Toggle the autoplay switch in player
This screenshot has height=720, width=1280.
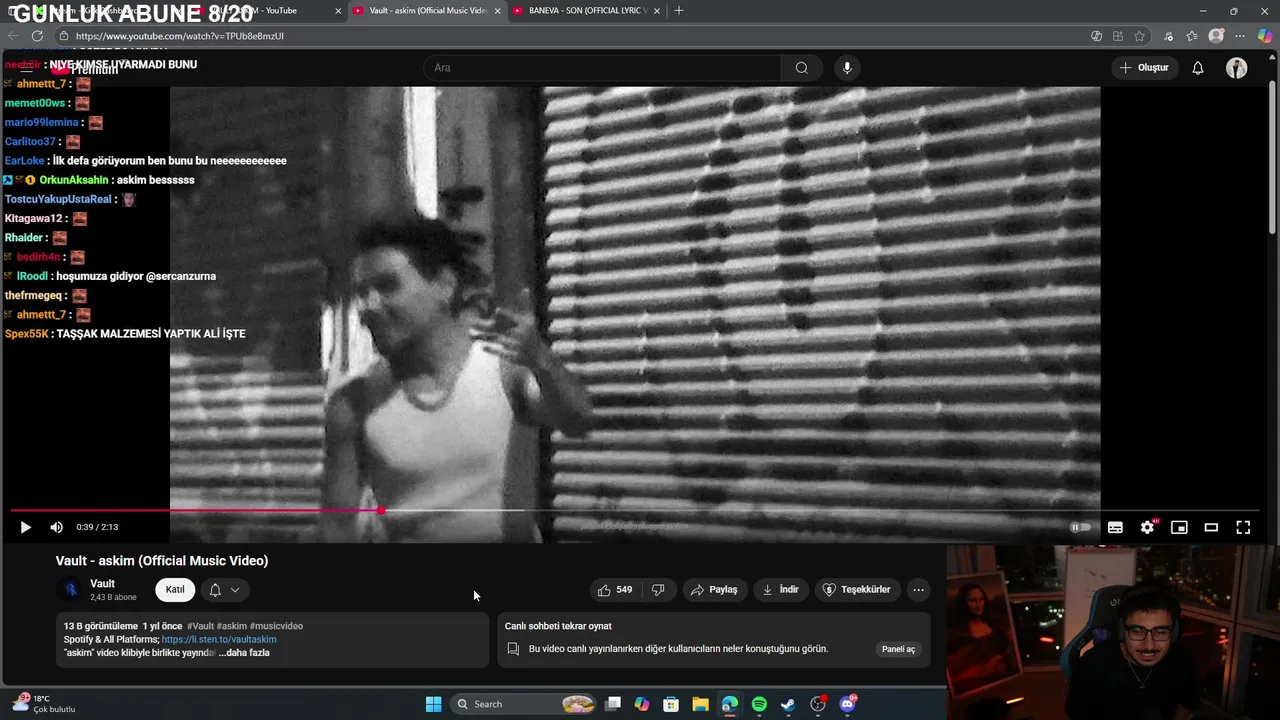click(x=1081, y=527)
